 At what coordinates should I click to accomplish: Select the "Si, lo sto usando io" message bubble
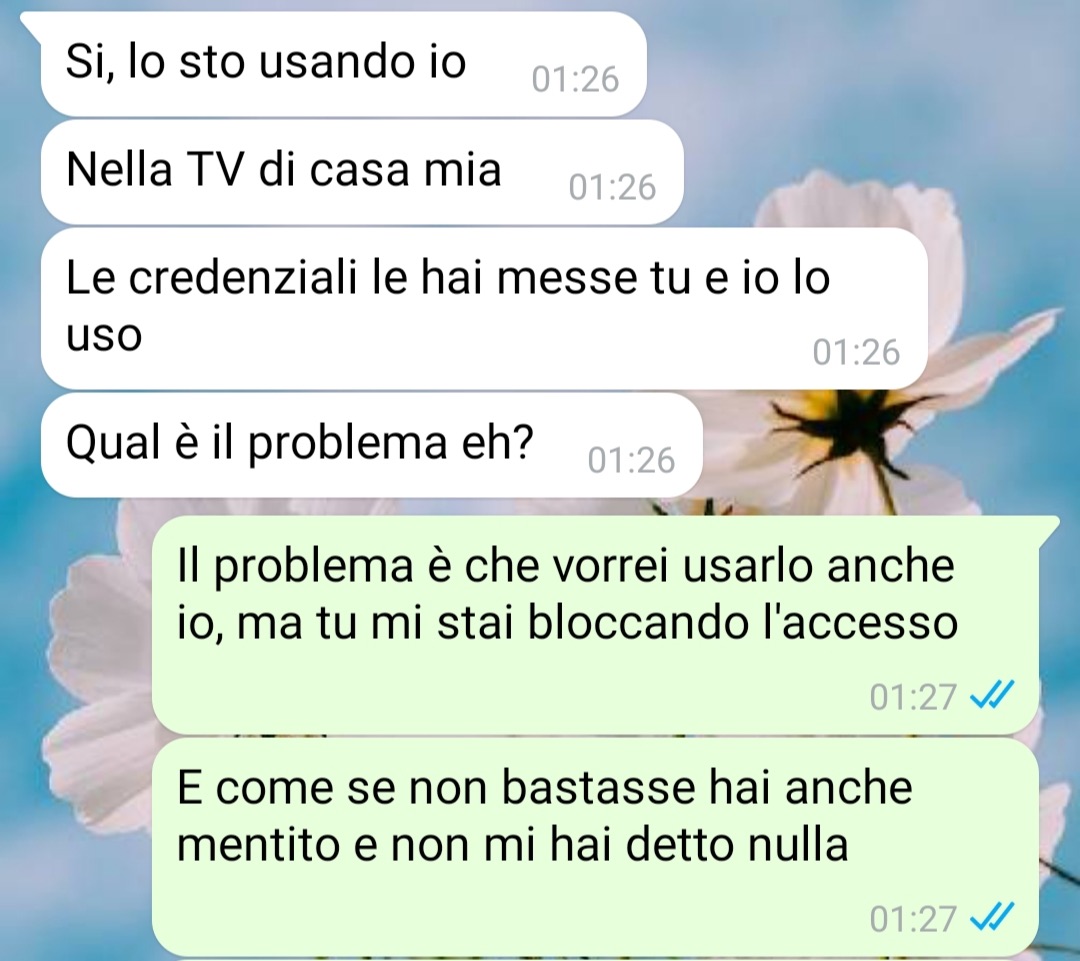tap(344, 64)
